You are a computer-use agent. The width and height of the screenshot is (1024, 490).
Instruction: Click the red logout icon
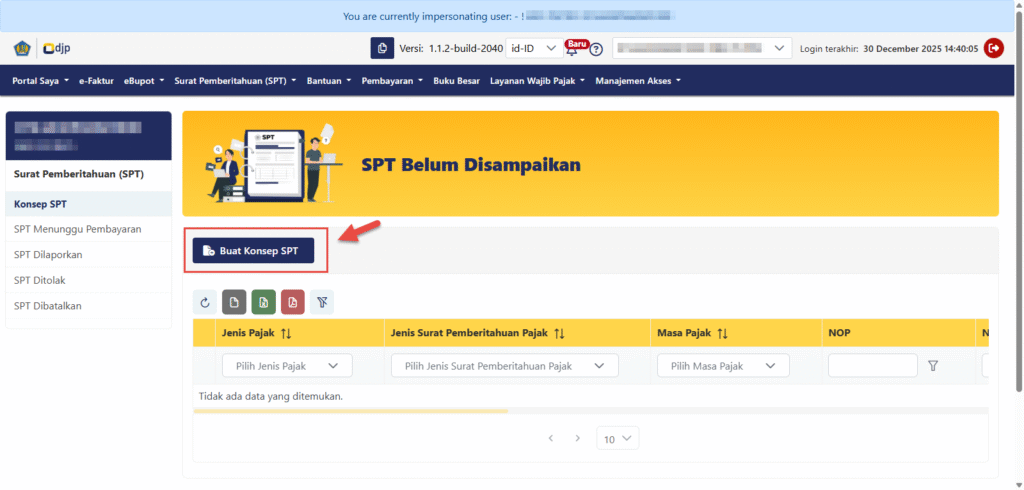pyautogui.click(x=993, y=48)
